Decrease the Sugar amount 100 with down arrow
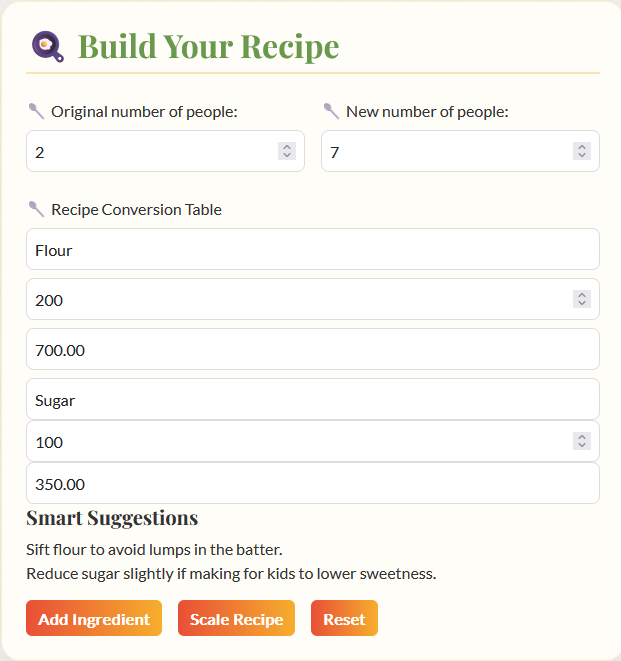The image size is (621, 661). pos(582,446)
